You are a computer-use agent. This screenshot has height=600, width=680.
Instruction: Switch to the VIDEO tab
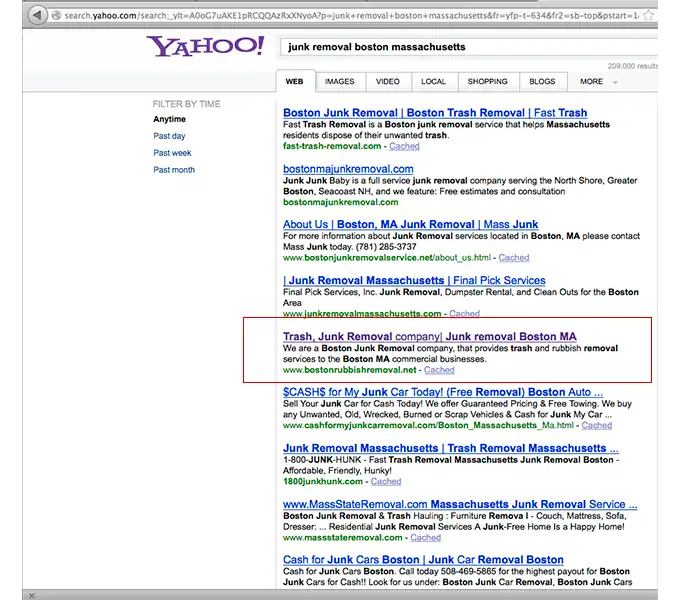pos(388,82)
